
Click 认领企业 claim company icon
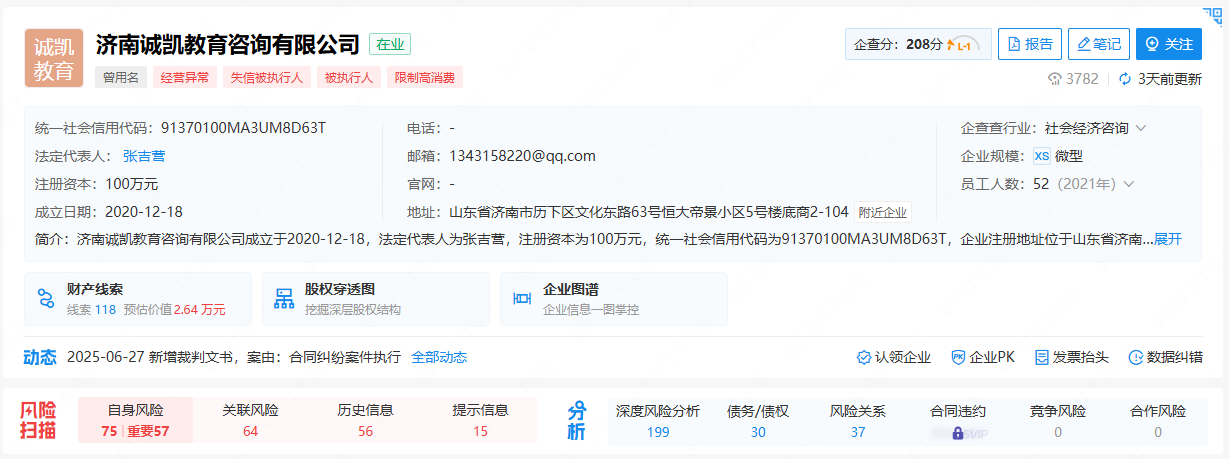[x=864, y=357]
